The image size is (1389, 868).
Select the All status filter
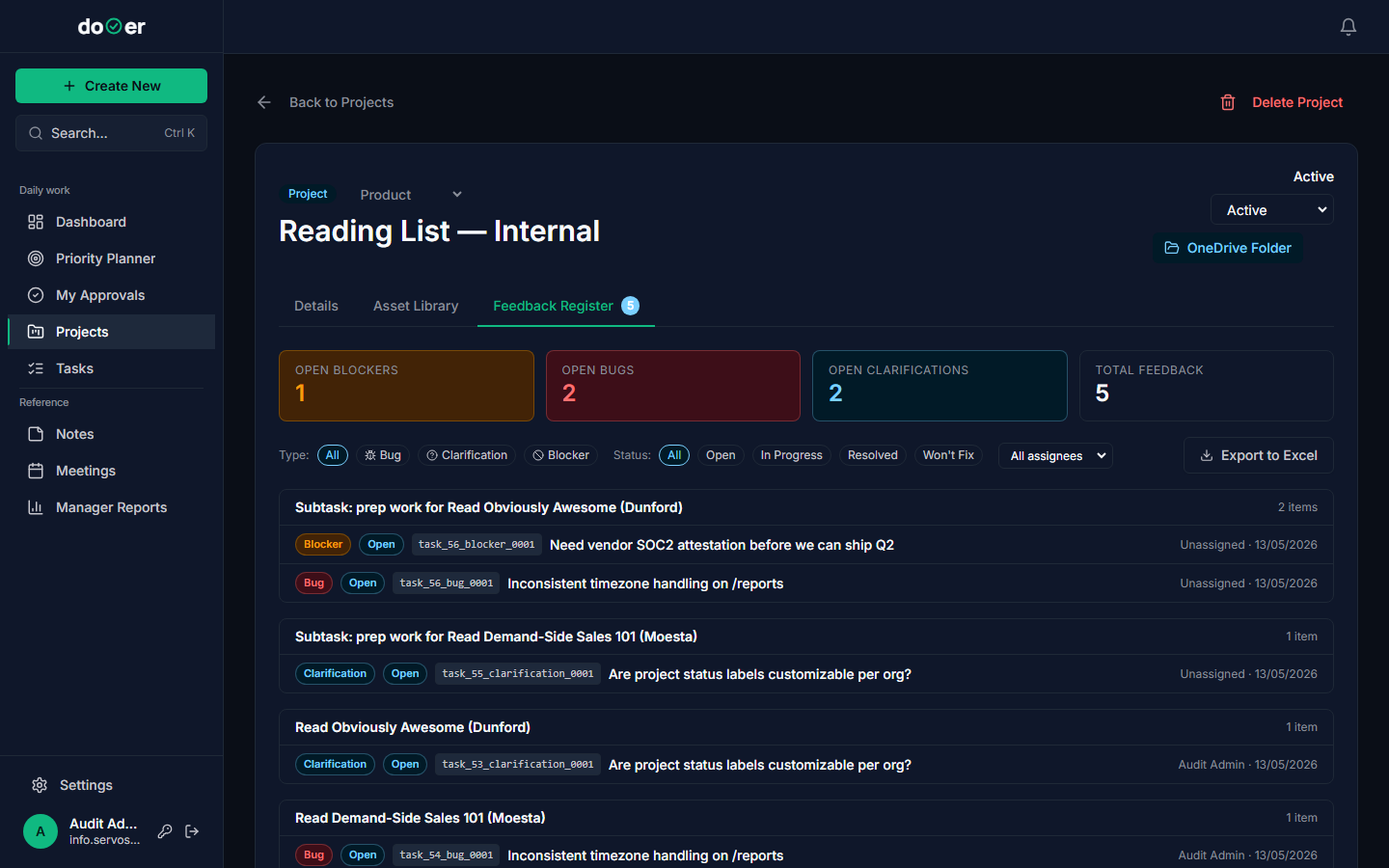(x=674, y=455)
